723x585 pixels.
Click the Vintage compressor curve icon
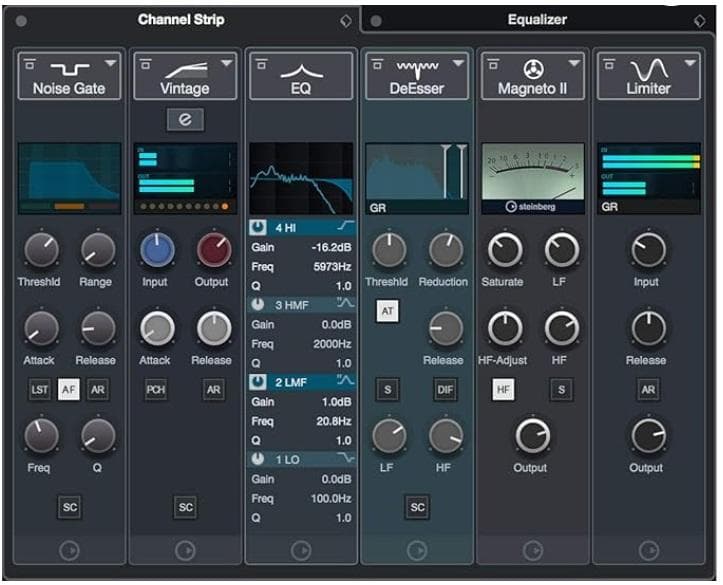point(187,70)
